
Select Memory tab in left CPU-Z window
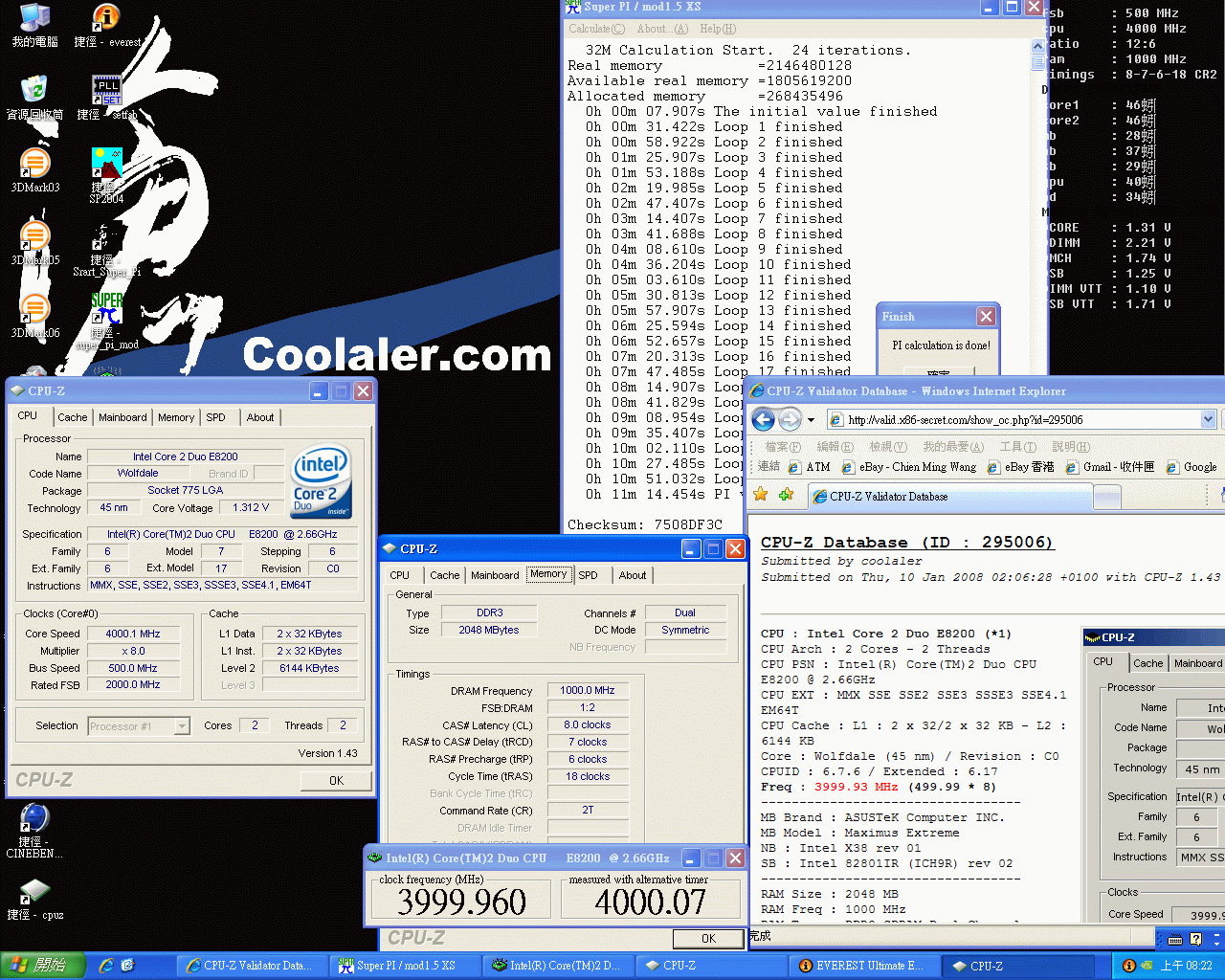[x=176, y=417]
